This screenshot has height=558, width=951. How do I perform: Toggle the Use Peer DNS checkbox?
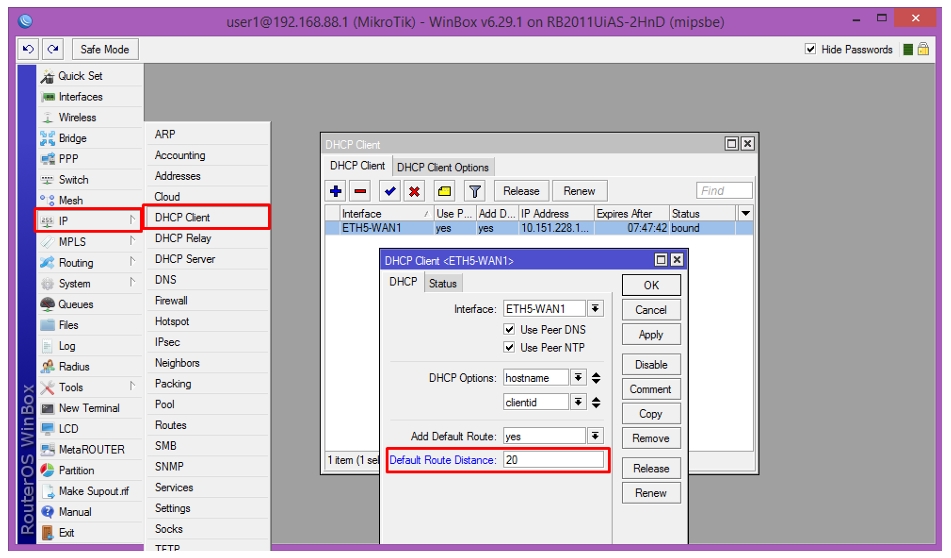point(509,329)
